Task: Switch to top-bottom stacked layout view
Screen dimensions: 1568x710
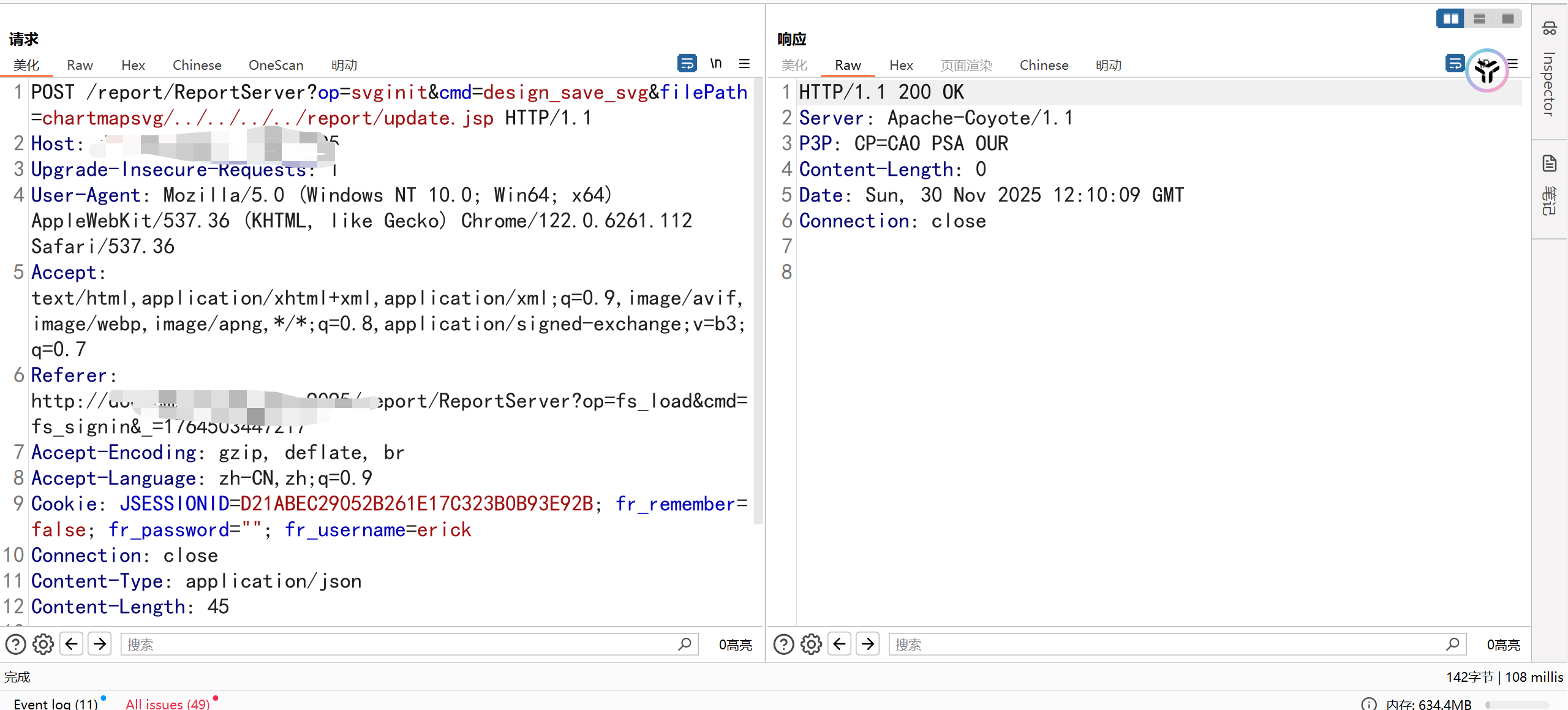Action: tap(1479, 18)
